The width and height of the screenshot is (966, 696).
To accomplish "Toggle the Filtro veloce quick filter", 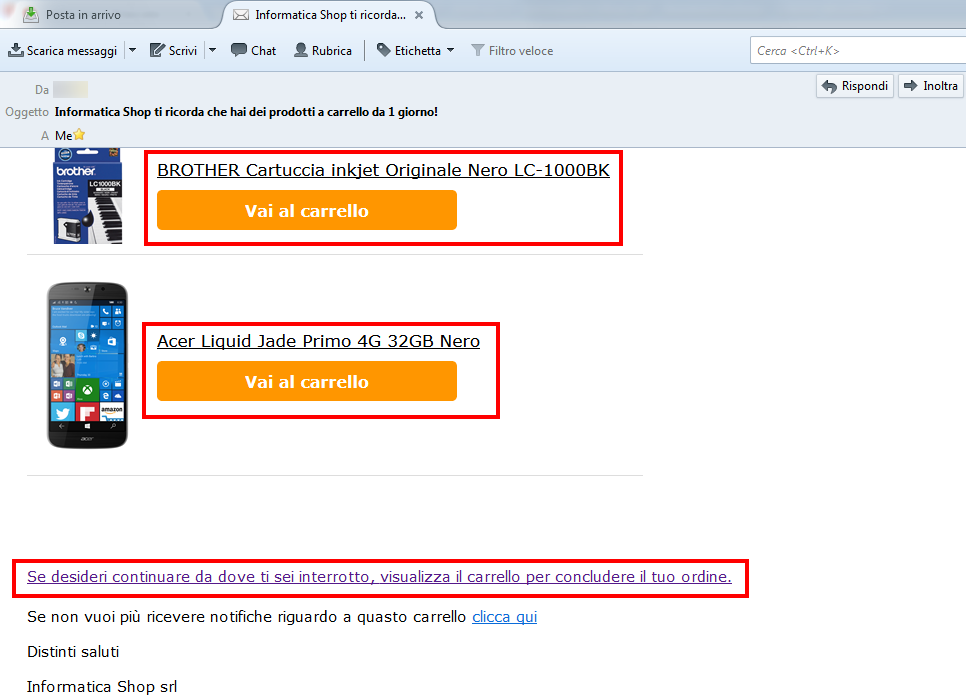I will 512,51.
